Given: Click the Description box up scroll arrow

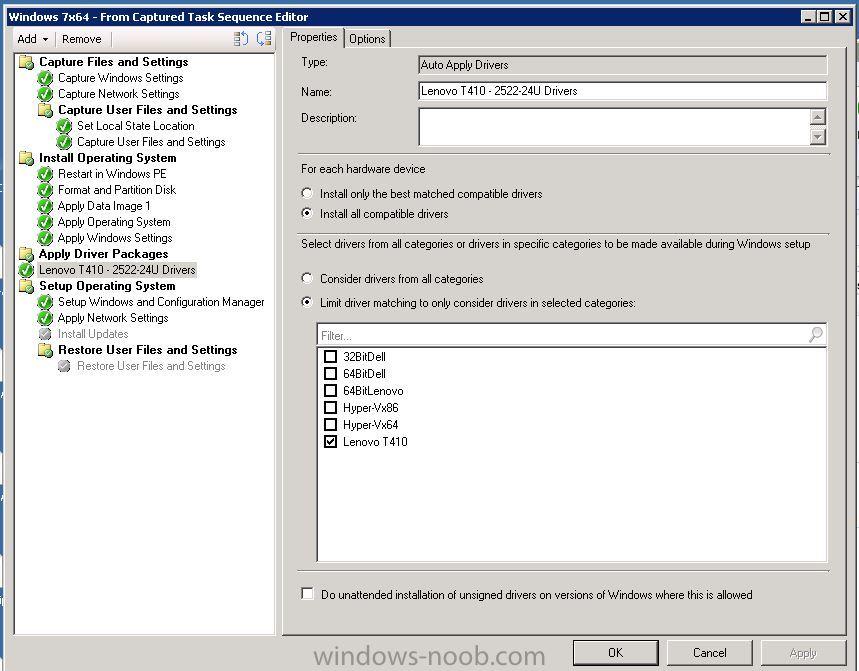Looking at the screenshot, I should (817, 117).
